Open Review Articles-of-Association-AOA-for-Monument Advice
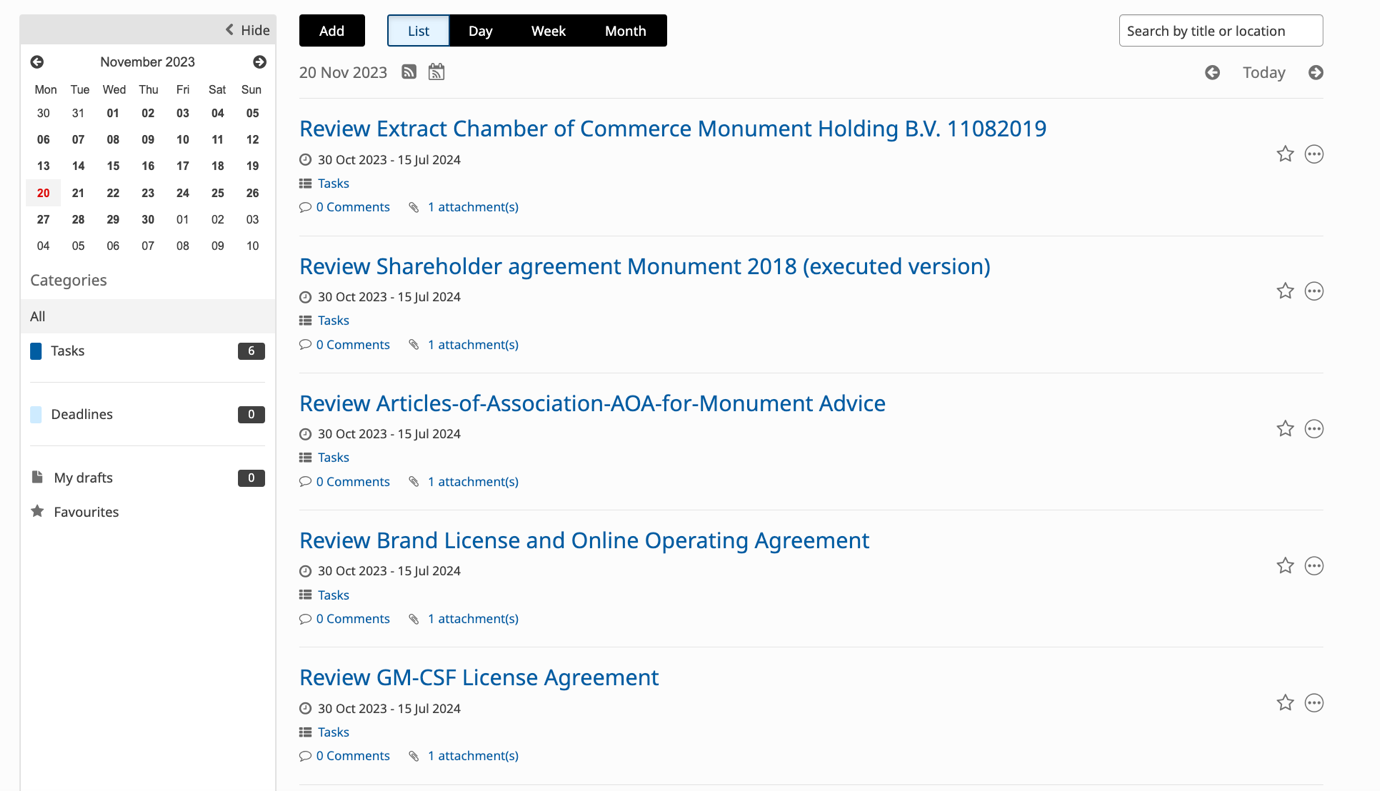Screen dimensions: 1380x791 592,403
